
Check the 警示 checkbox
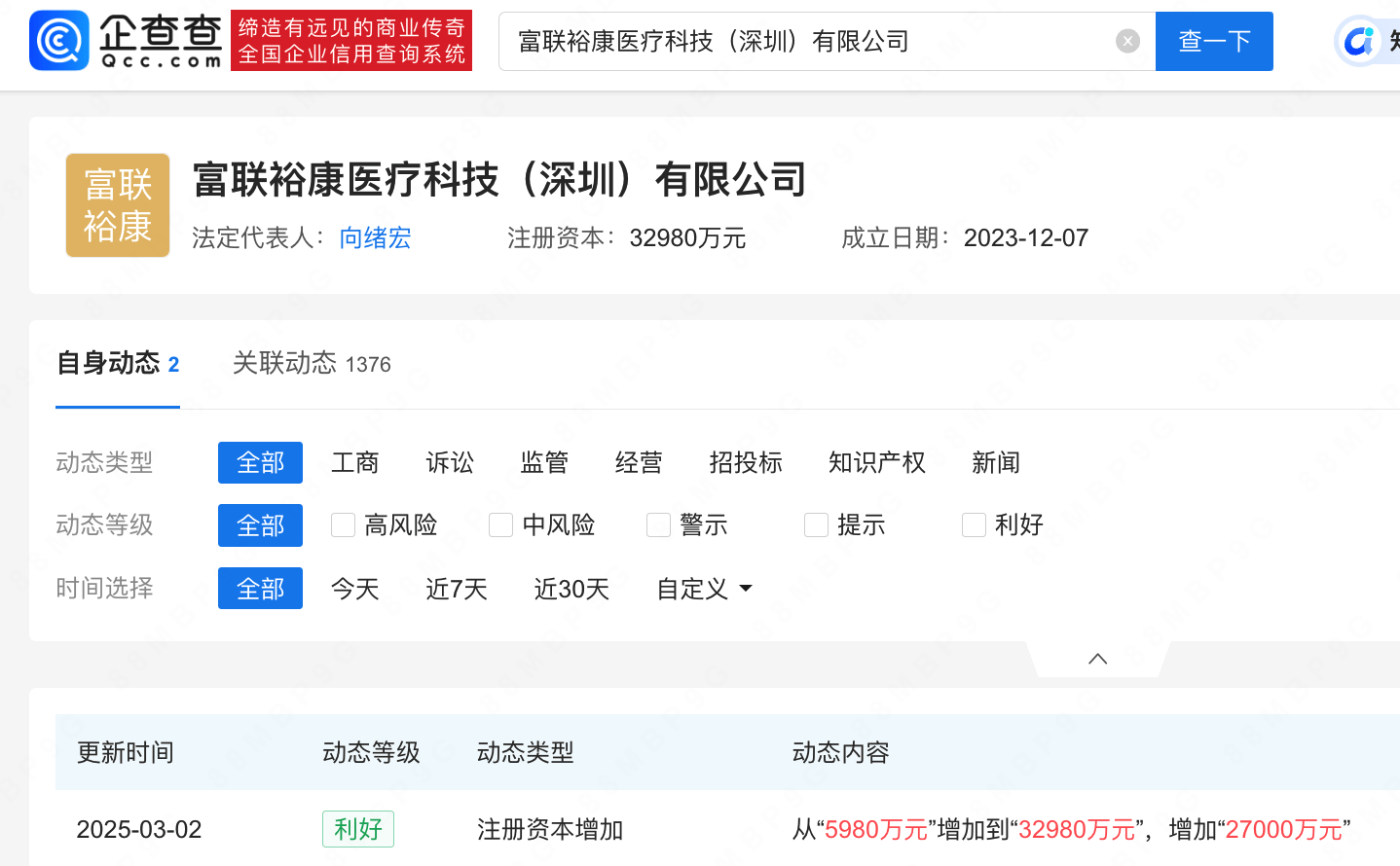658,525
